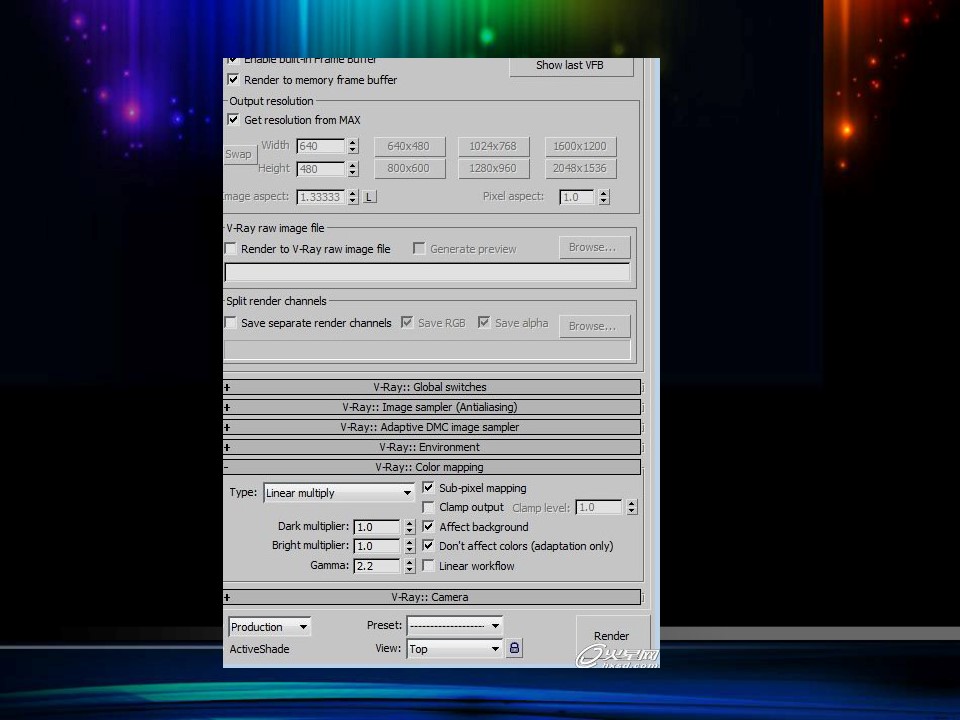The image size is (960, 720).
Task: Click Browse for V-Ray raw image file
Action: pyautogui.click(x=594, y=247)
